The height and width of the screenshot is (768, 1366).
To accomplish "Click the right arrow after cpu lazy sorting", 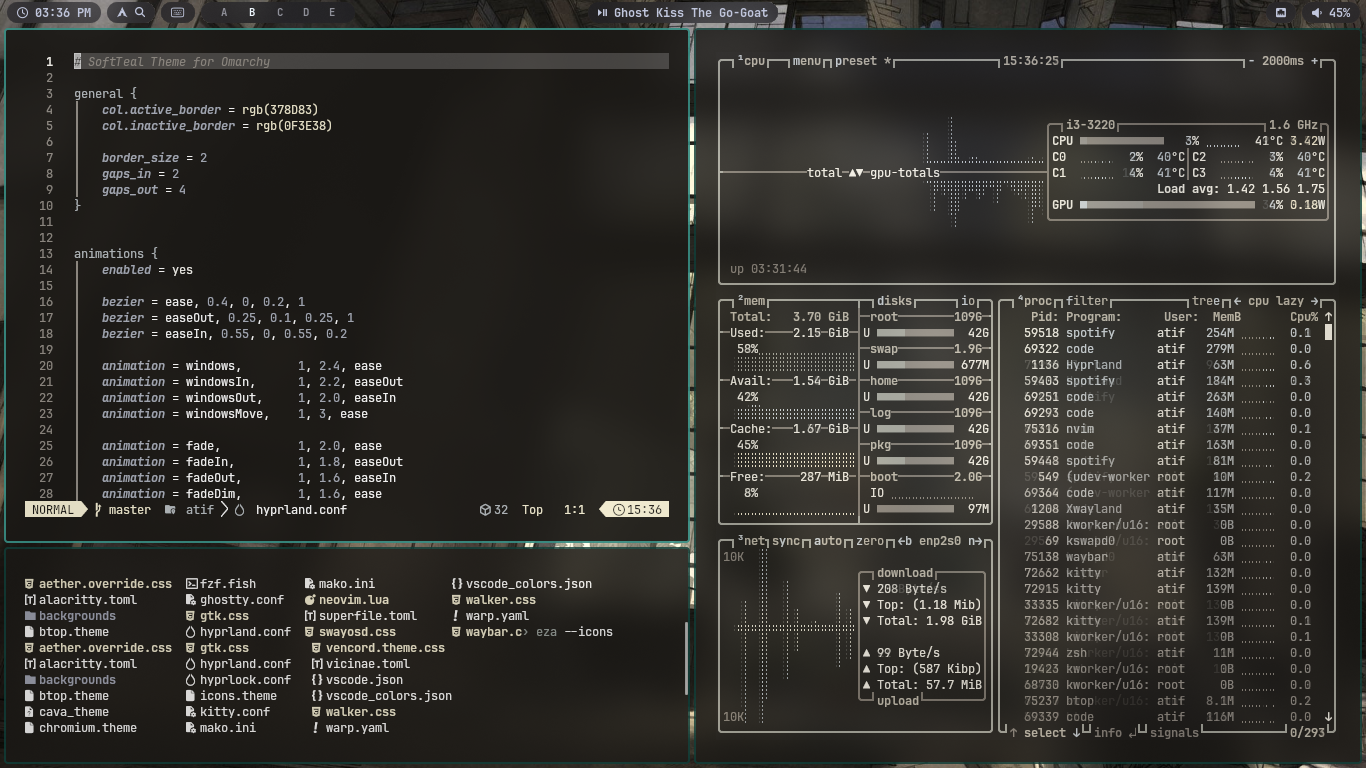I will [1314, 301].
